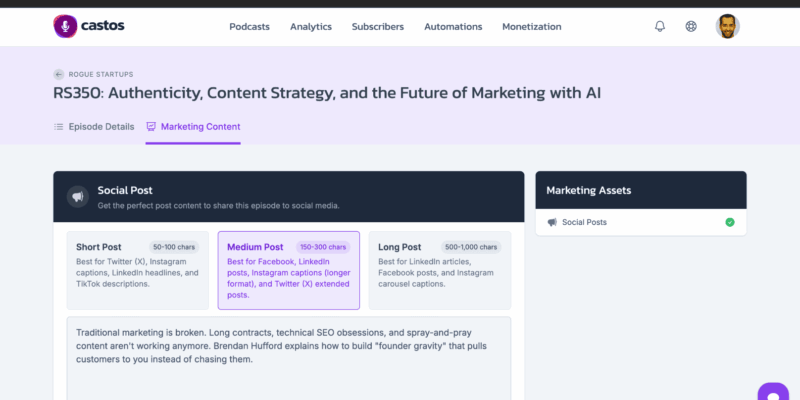The image size is (800, 400).
Task: Click the green checkmark beside Social Posts
Action: [730, 222]
